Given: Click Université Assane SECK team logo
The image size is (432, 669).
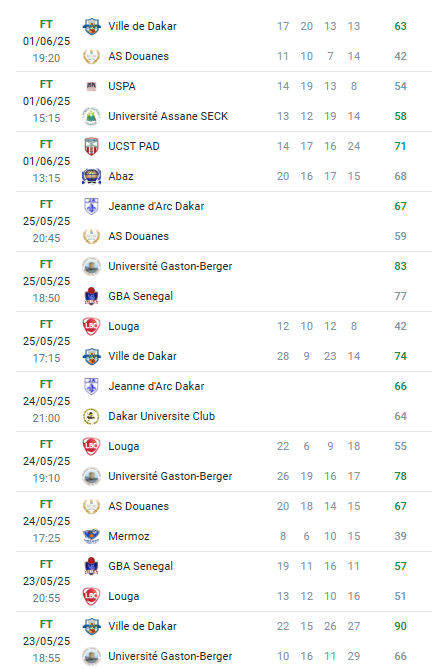Looking at the screenshot, I should point(91,116).
